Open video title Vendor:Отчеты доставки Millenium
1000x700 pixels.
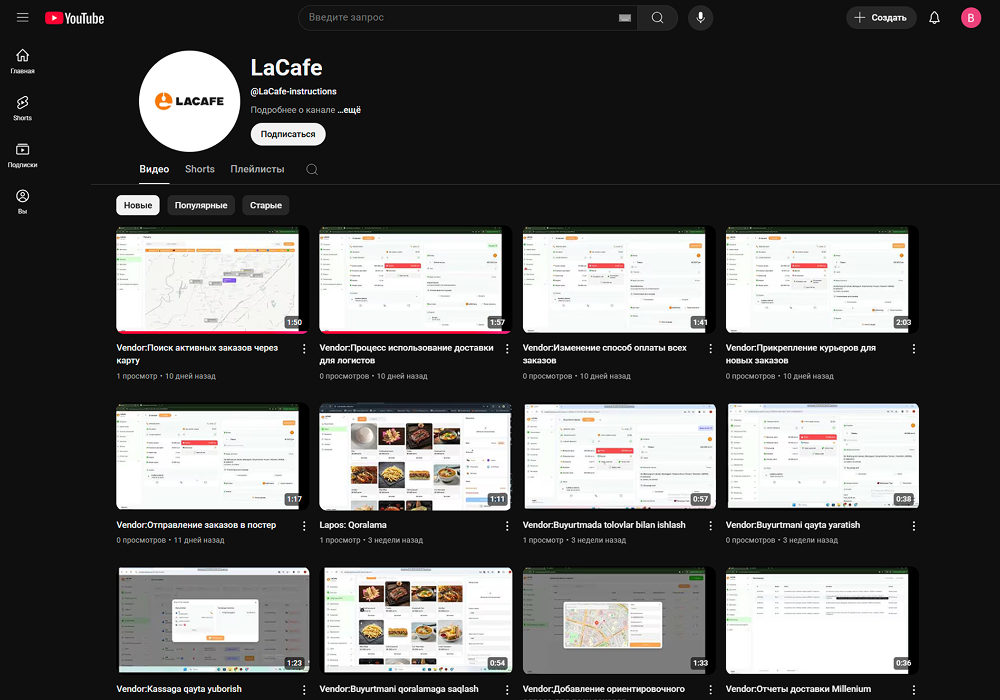pos(798,689)
